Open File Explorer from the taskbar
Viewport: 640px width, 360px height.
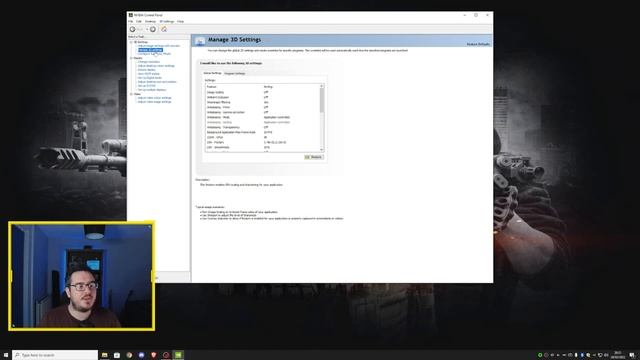pos(104,355)
